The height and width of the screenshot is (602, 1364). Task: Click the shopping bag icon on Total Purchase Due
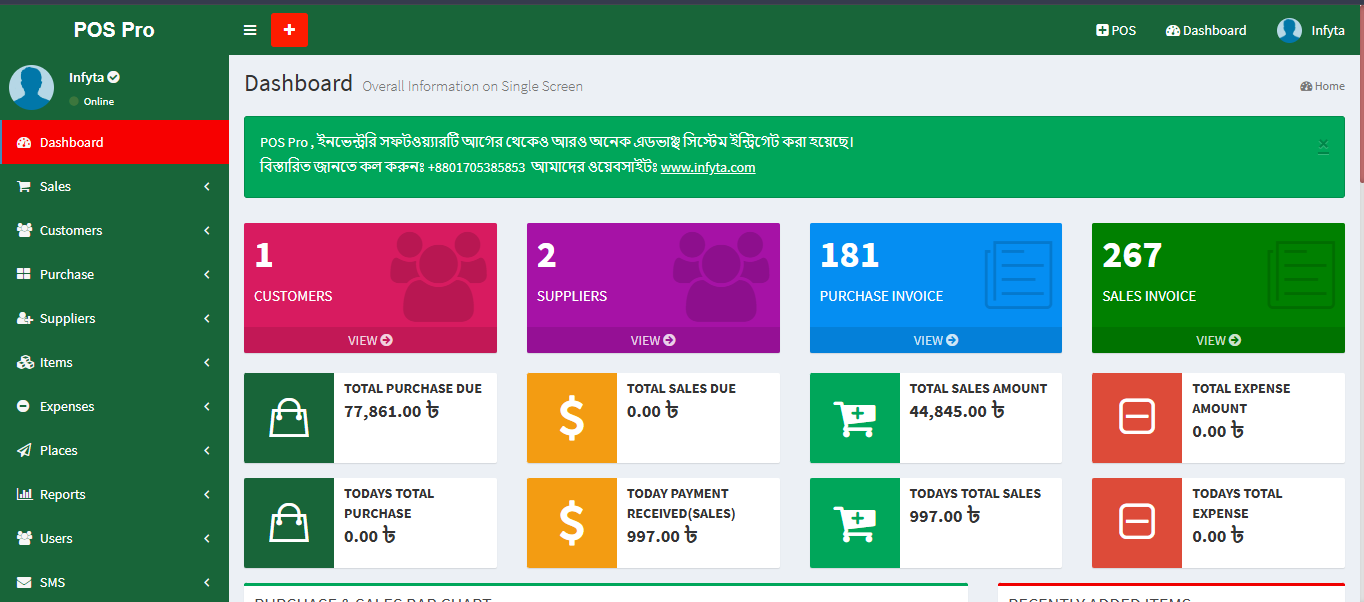click(288, 418)
